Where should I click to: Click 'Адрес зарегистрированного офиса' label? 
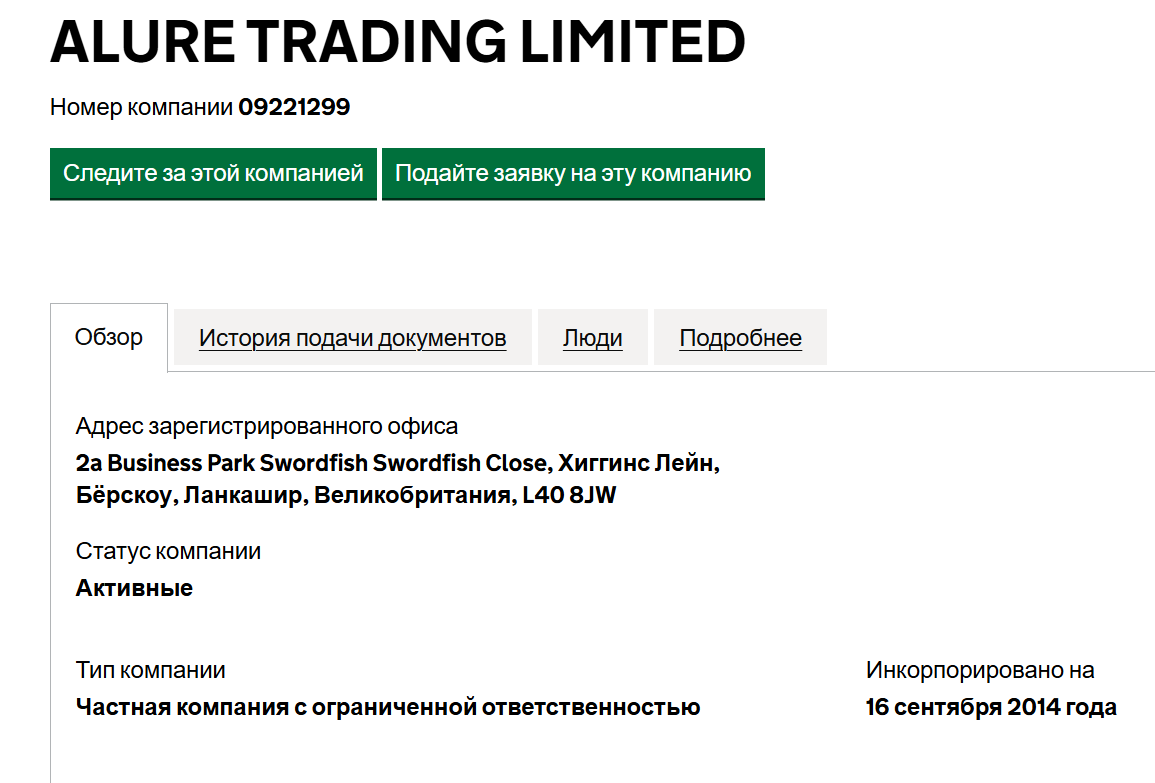click(x=267, y=426)
